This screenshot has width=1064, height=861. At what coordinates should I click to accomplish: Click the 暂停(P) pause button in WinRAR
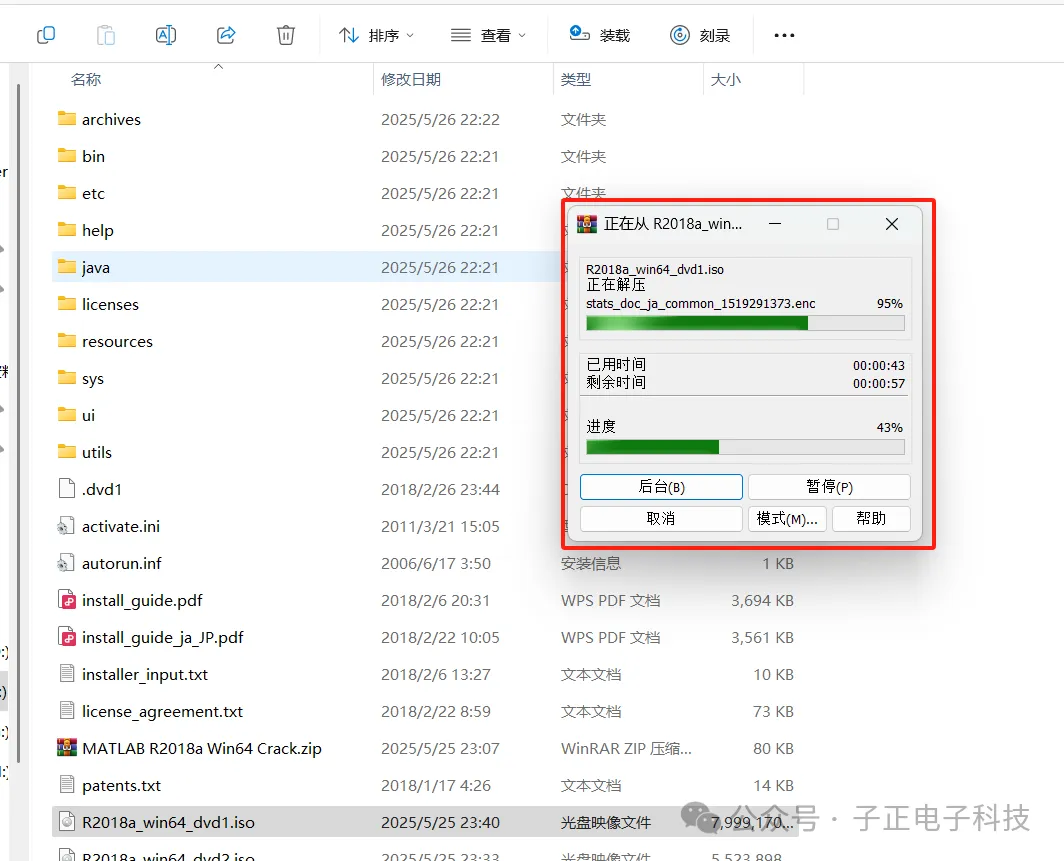(x=829, y=486)
